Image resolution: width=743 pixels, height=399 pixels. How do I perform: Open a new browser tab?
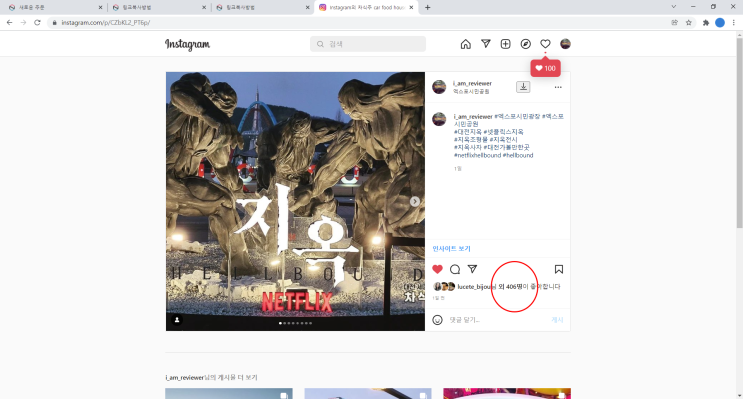click(x=427, y=8)
